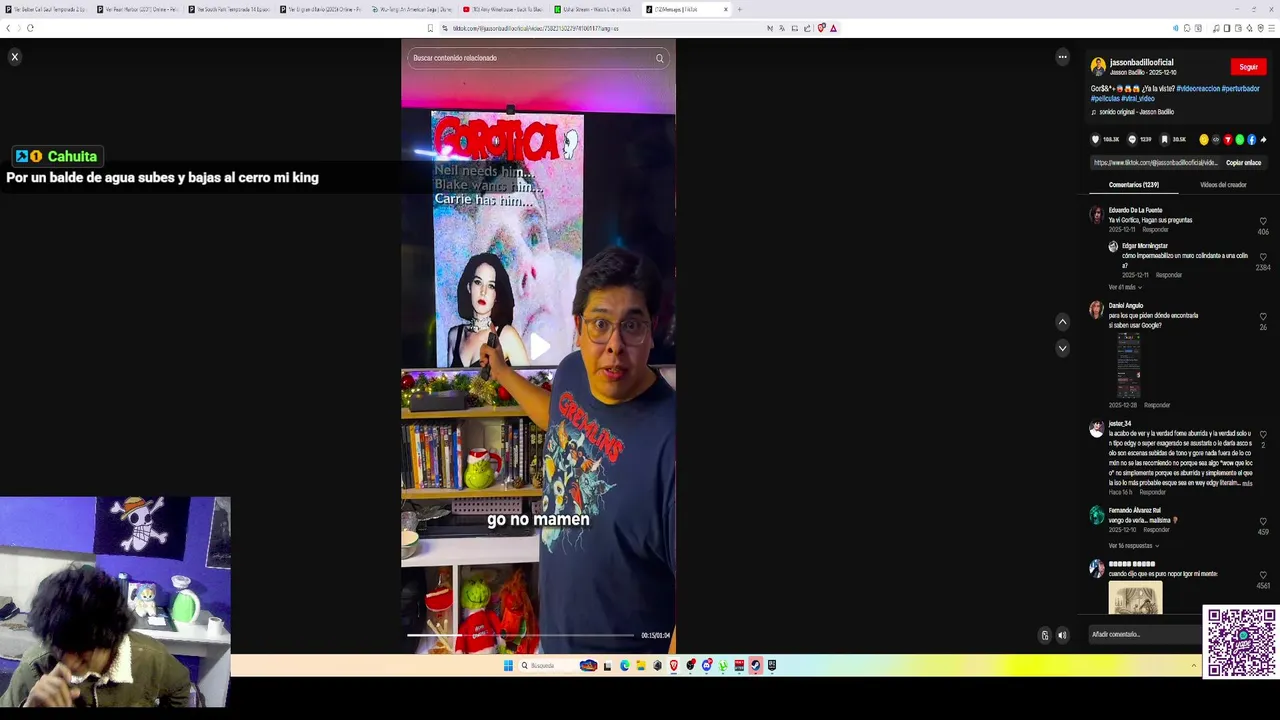Reply to Daniel Angulo's comment
Viewport: 1280px width, 720px height.
pyautogui.click(x=1157, y=405)
